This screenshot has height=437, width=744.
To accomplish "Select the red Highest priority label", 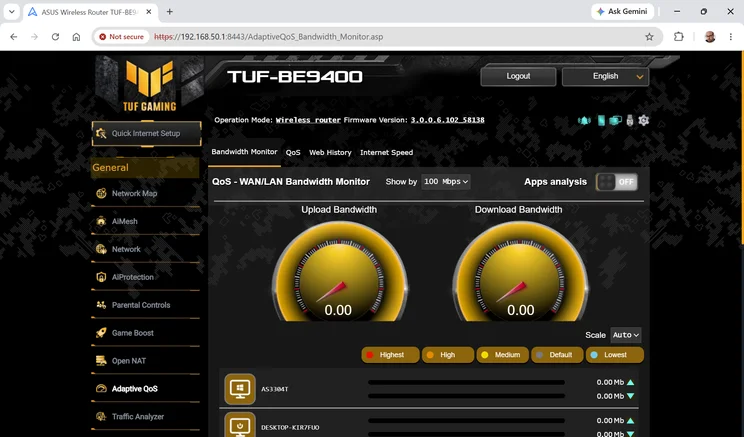I will pyautogui.click(x=391, y=355).
